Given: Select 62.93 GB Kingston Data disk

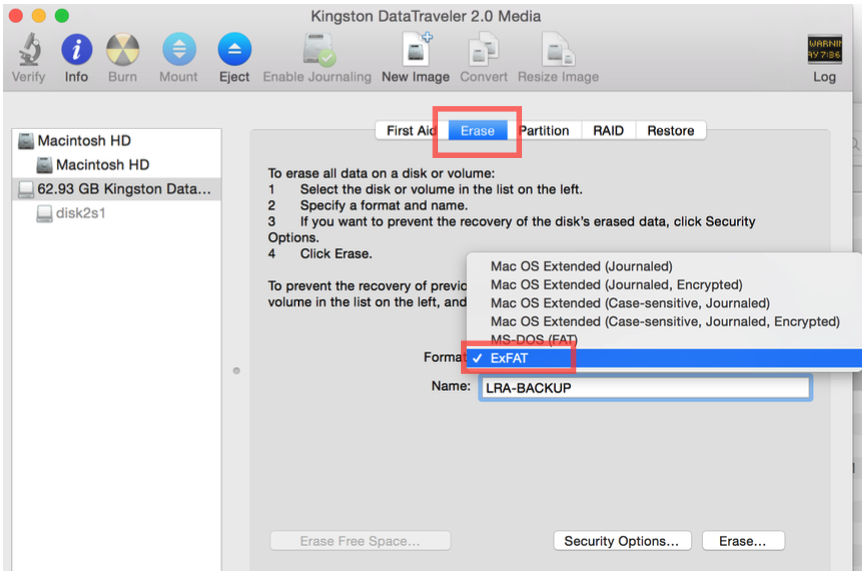Looking at the screenshot, I should tap(116, 189).
